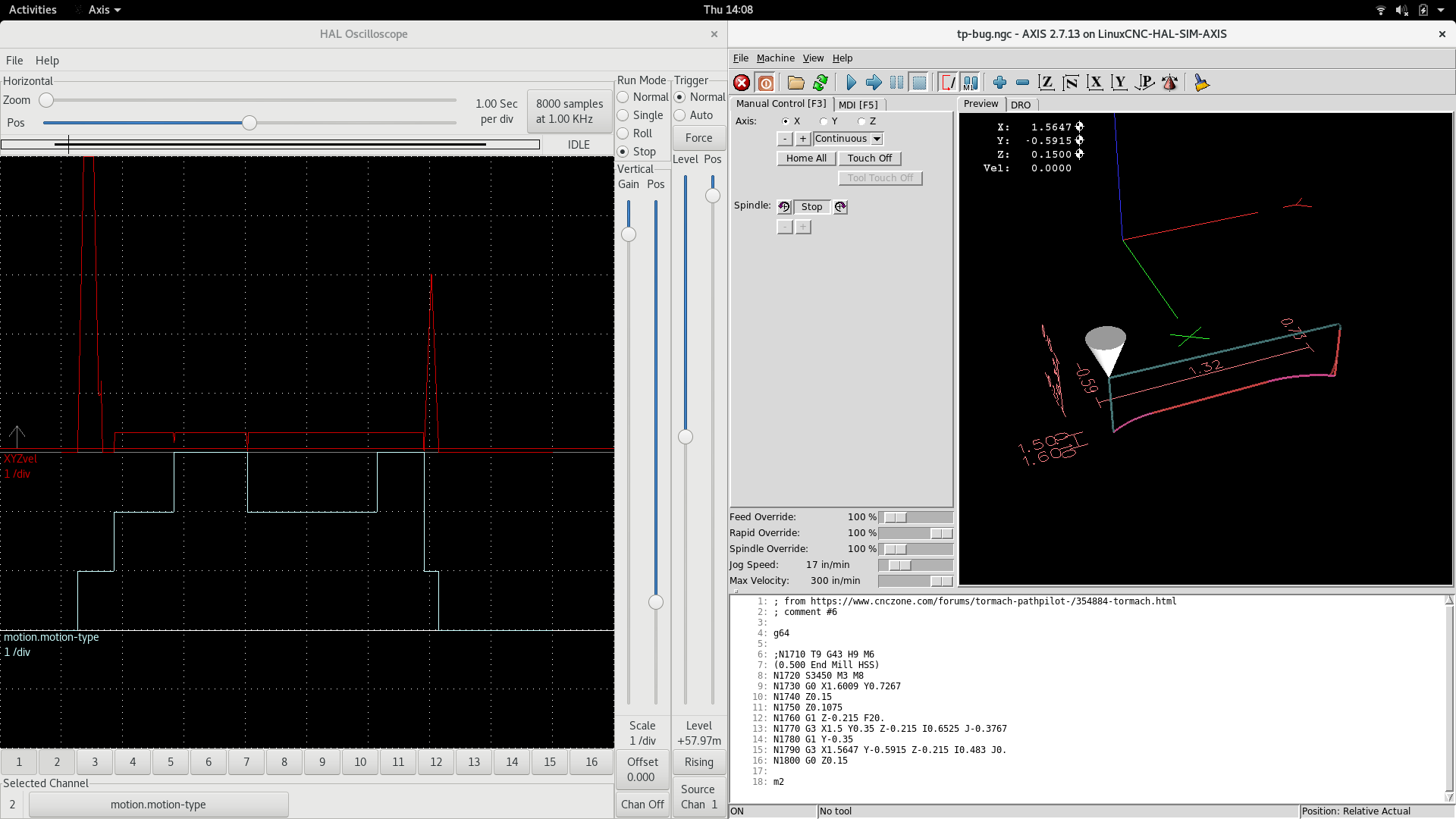Image resolution: width=1456 pixels, height=819 pixels.
Task: Switch preview to Y view
Action: pos(1119,83)
